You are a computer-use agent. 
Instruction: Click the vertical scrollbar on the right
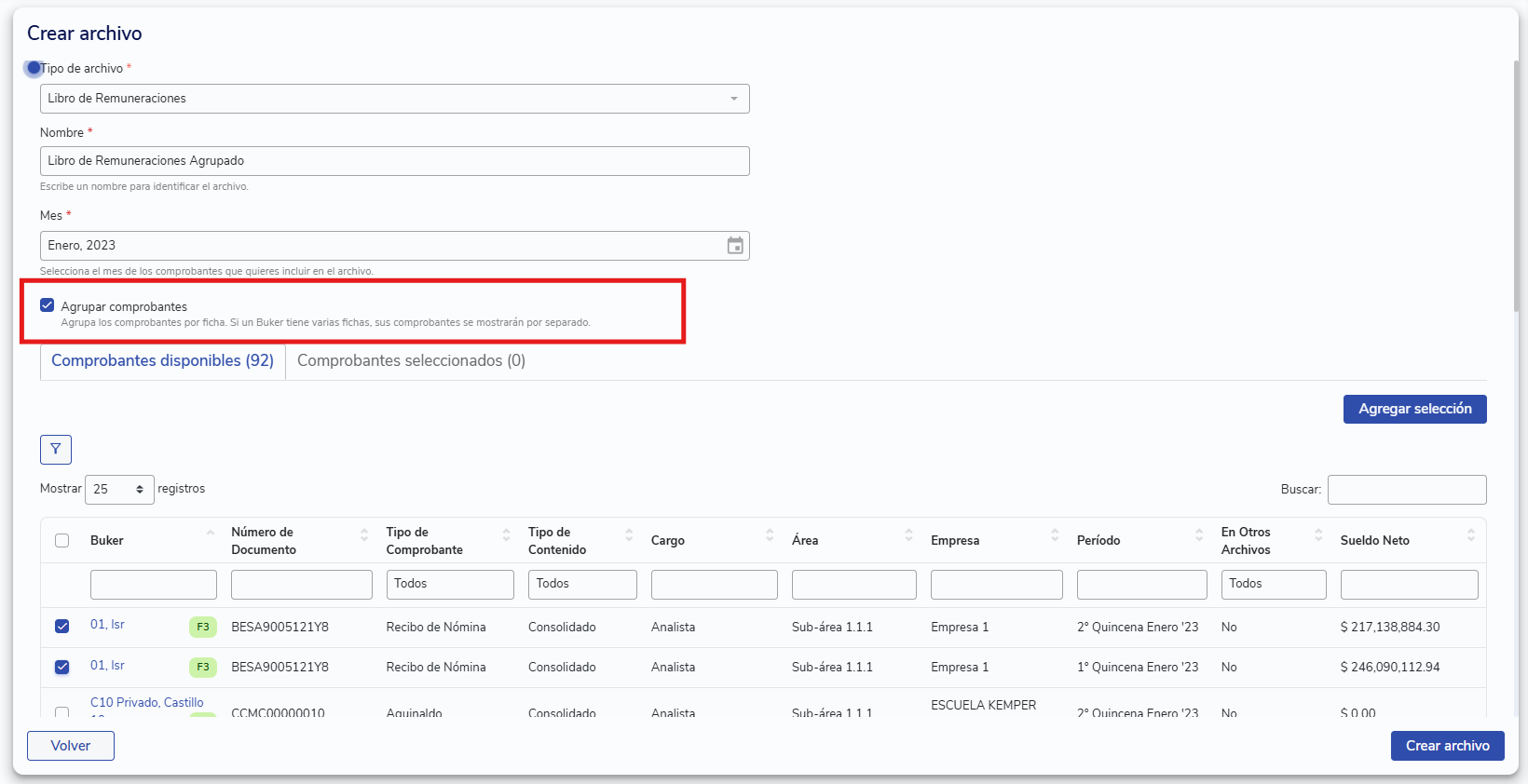(x=1516, y=186)
